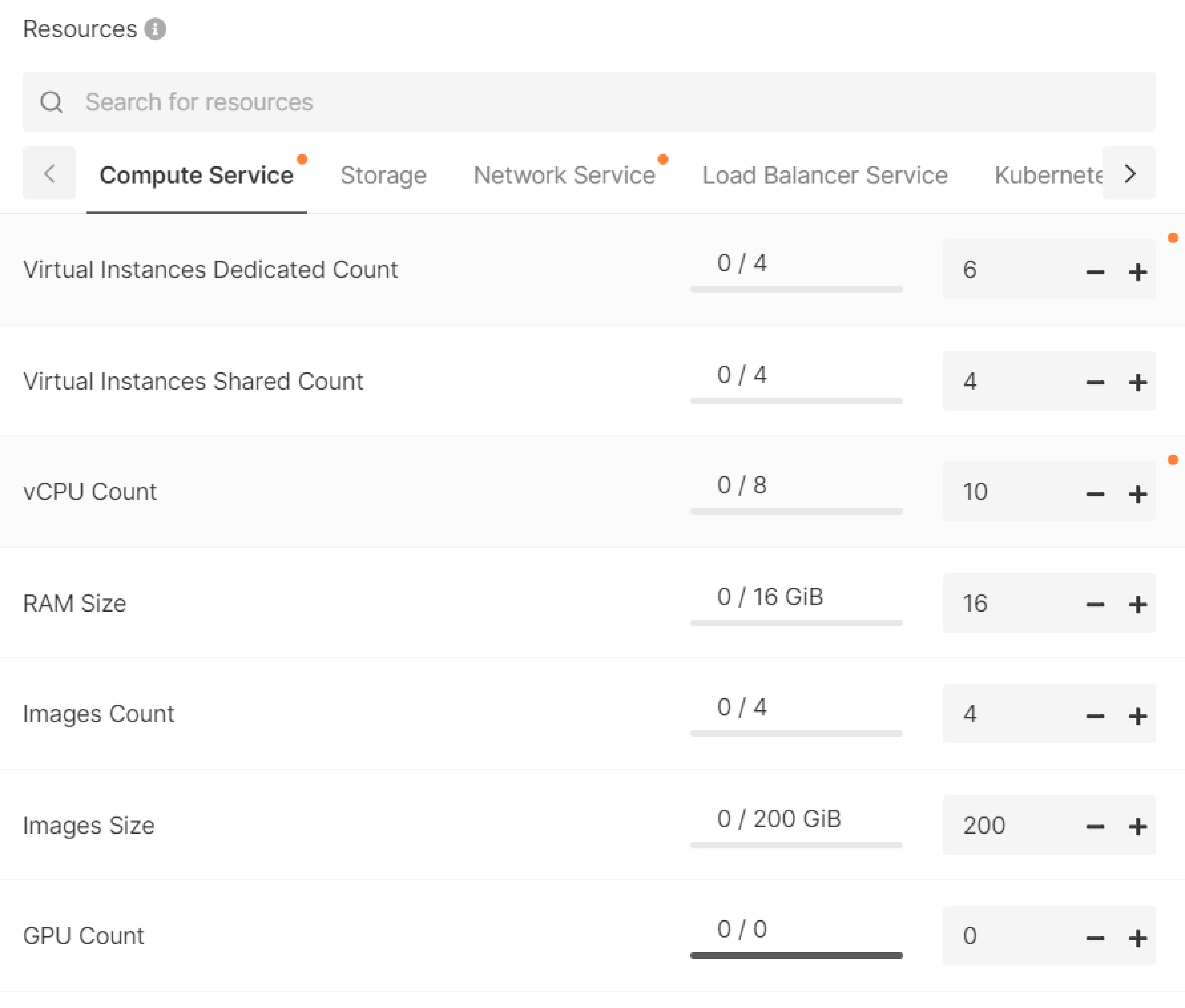Switch to the Storage tab
The image size is (1185, 1008).
coord(383,176)
